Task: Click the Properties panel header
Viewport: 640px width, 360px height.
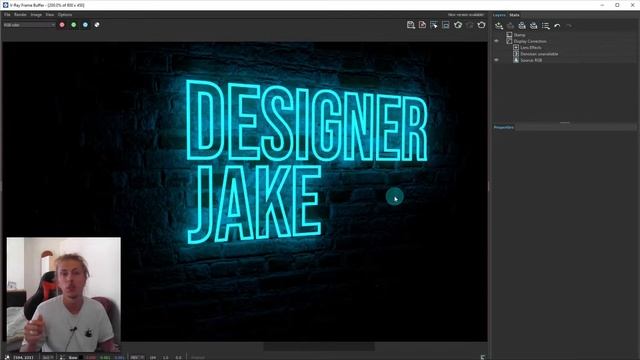Action: click(503, 127)
